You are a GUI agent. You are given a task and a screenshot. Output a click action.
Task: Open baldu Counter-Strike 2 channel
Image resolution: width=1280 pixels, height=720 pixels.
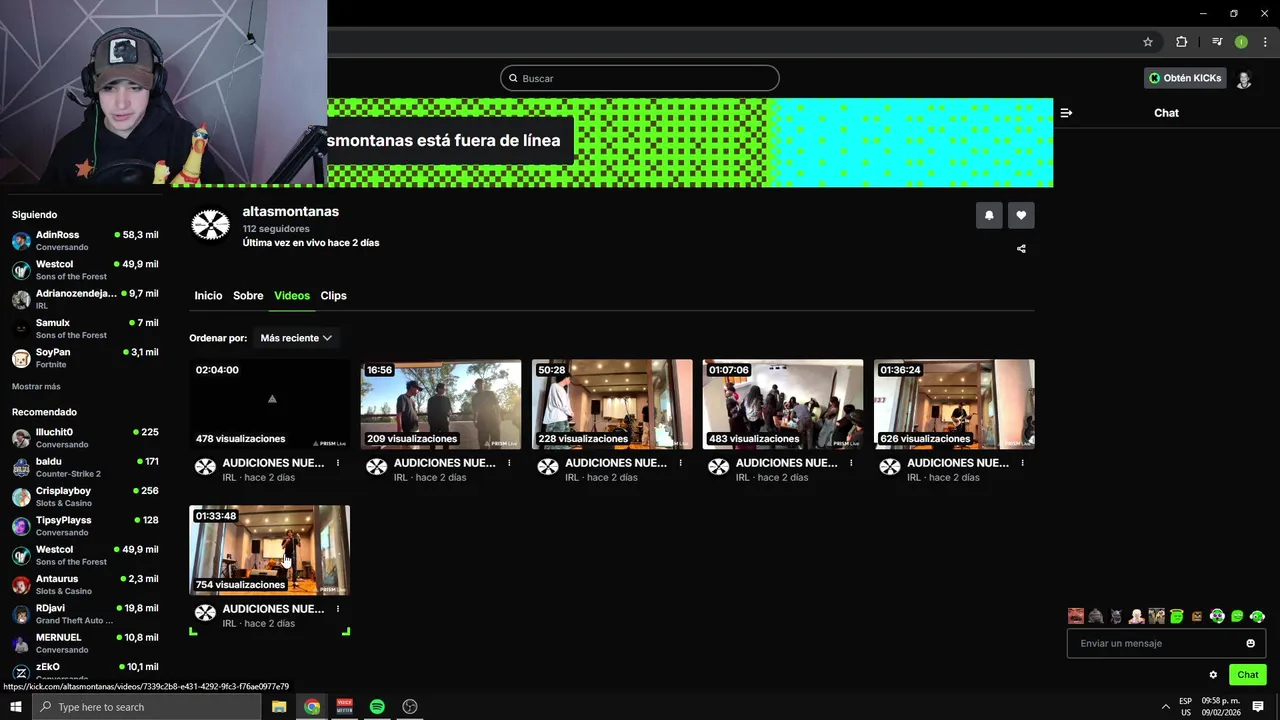point(84,467)
